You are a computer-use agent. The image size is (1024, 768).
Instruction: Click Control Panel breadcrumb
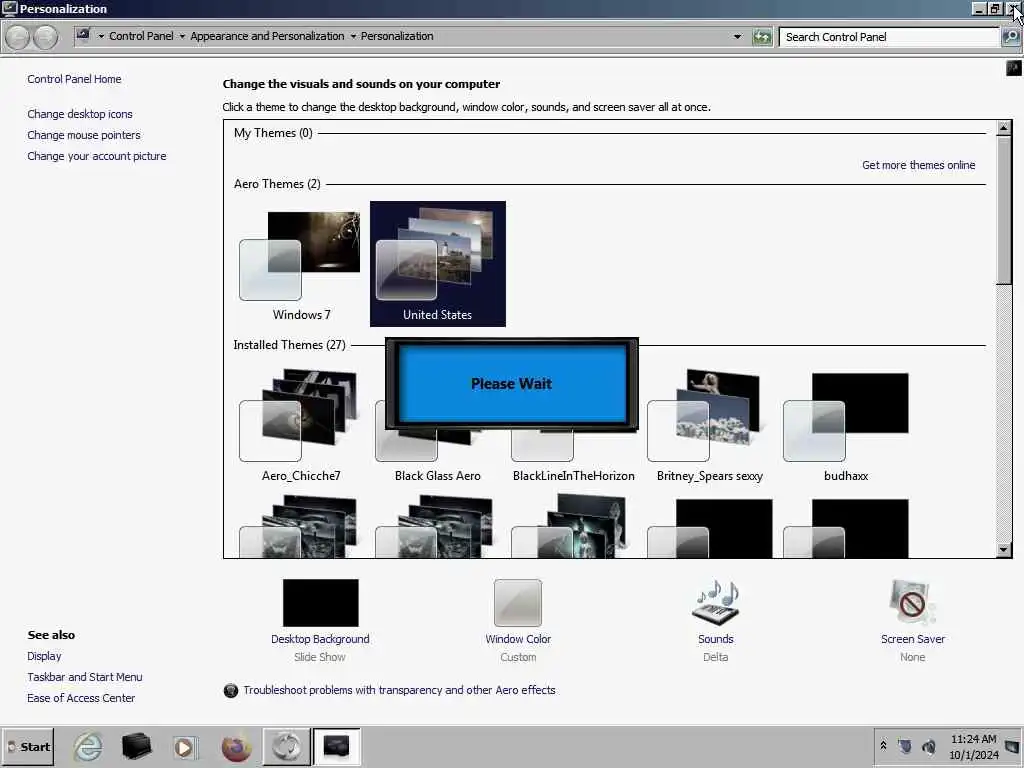pos(141,36)
